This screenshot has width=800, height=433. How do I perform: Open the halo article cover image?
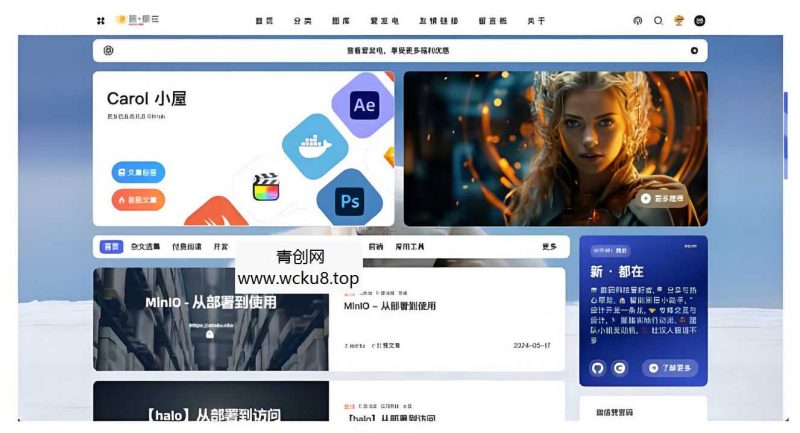tap(211, 401)
